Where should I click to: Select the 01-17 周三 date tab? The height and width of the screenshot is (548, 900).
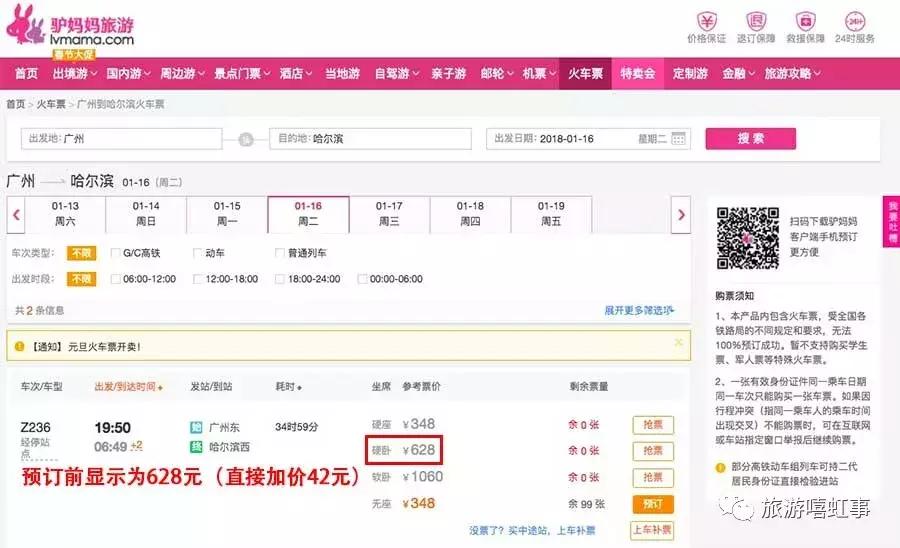(x=389, y=214)
